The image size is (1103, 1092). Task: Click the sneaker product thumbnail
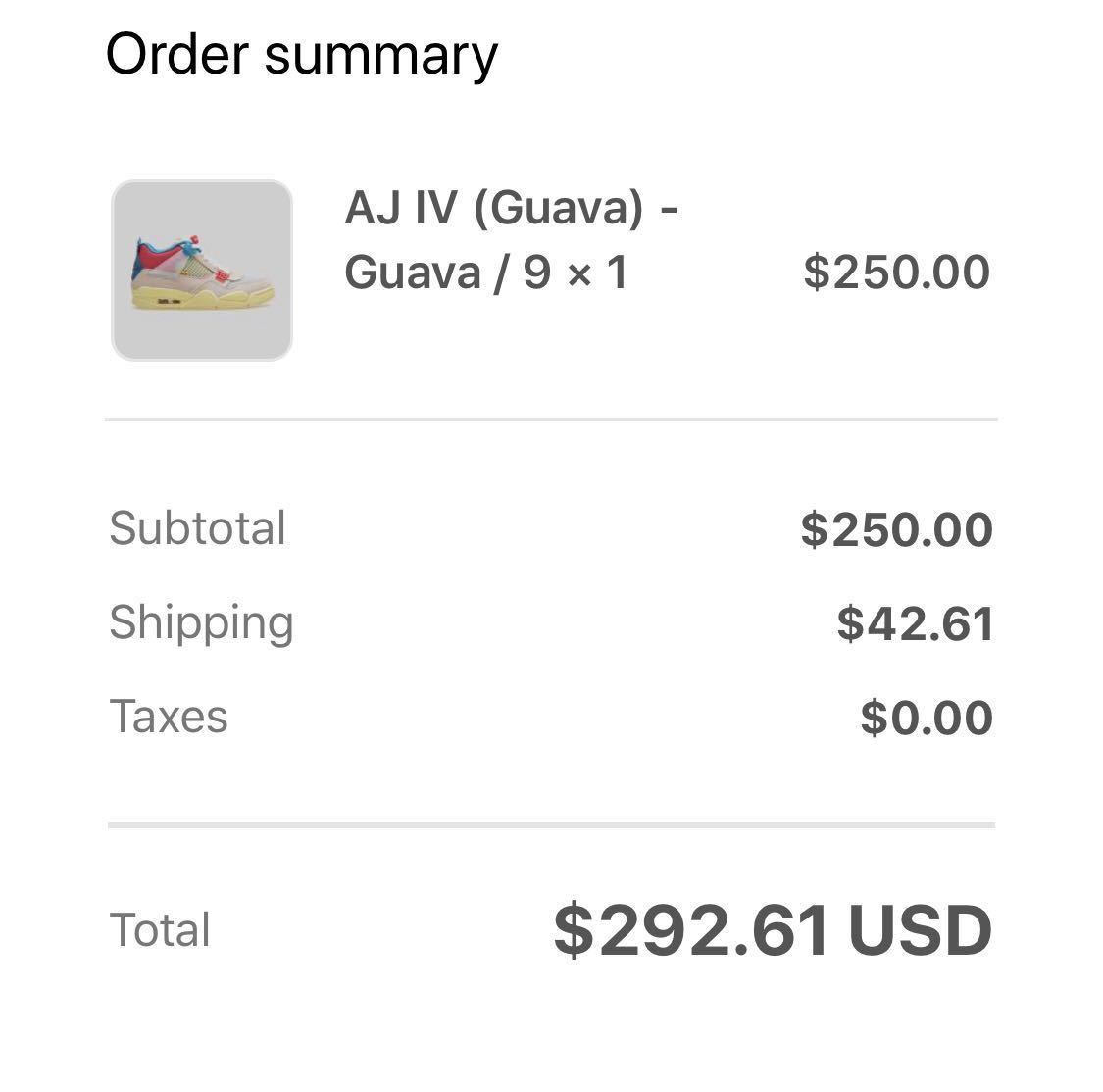click(x=202, y=272)
